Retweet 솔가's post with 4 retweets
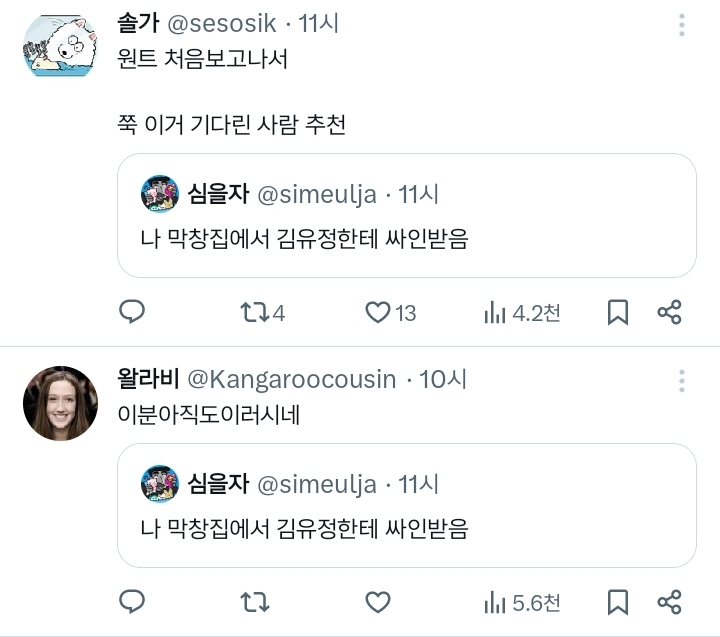Image resolution: width=720 pixels, height=637 pixels. [x=254, y=313]
